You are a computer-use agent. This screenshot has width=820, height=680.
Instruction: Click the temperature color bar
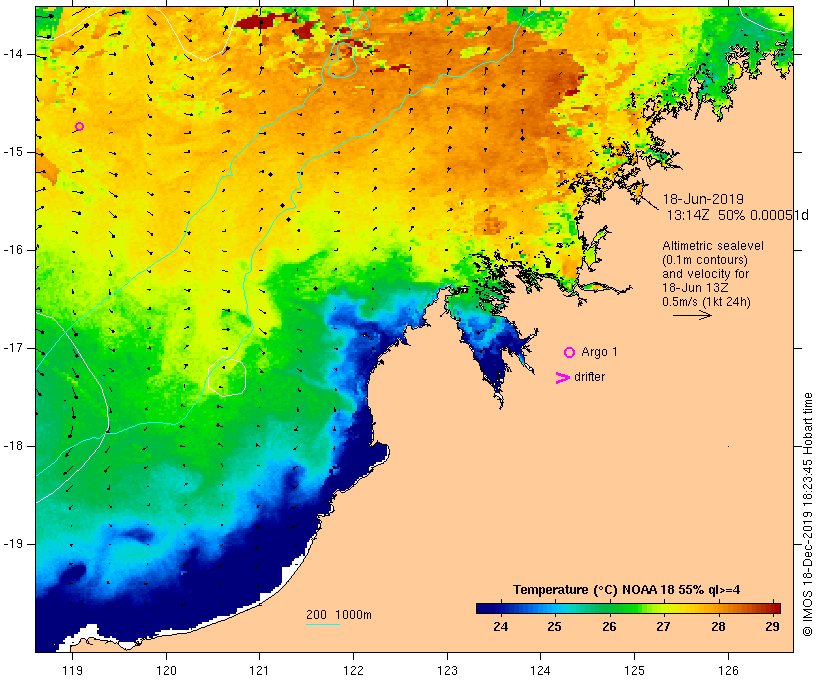click(628, 608)
